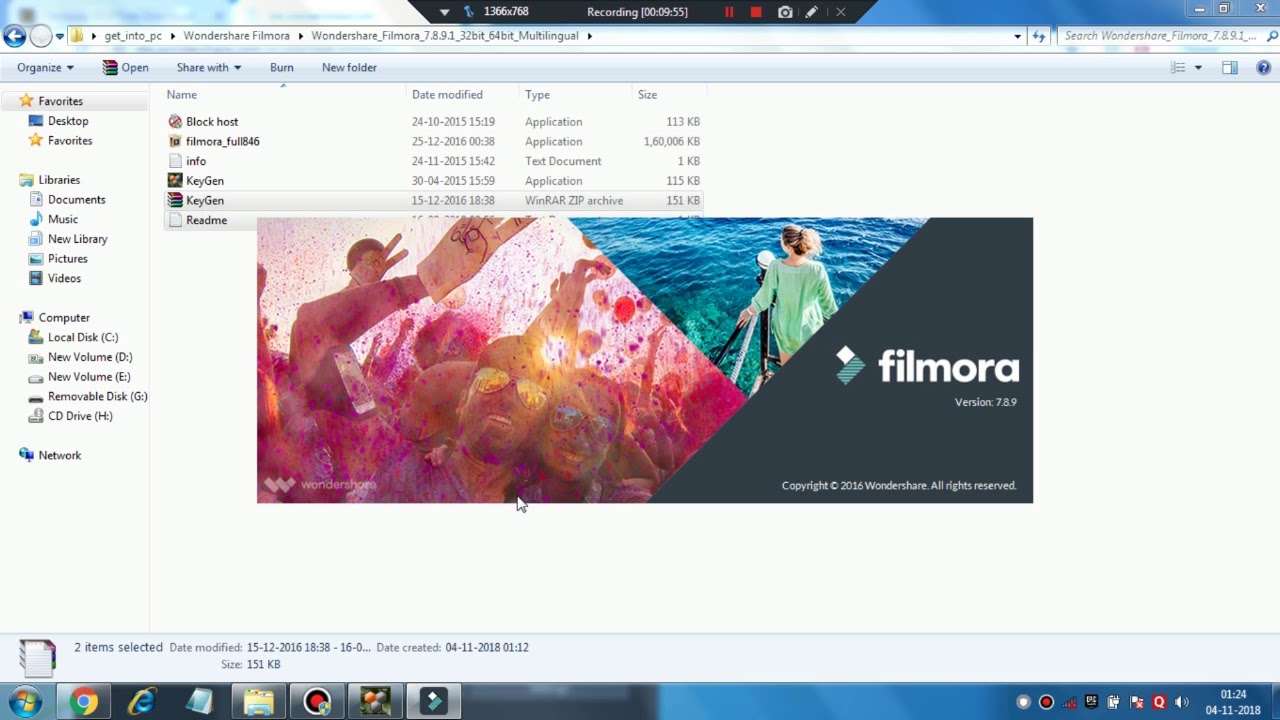Click the recorder pin icon beside 1366x768
1280x720 pixels.
pos(469,12)
